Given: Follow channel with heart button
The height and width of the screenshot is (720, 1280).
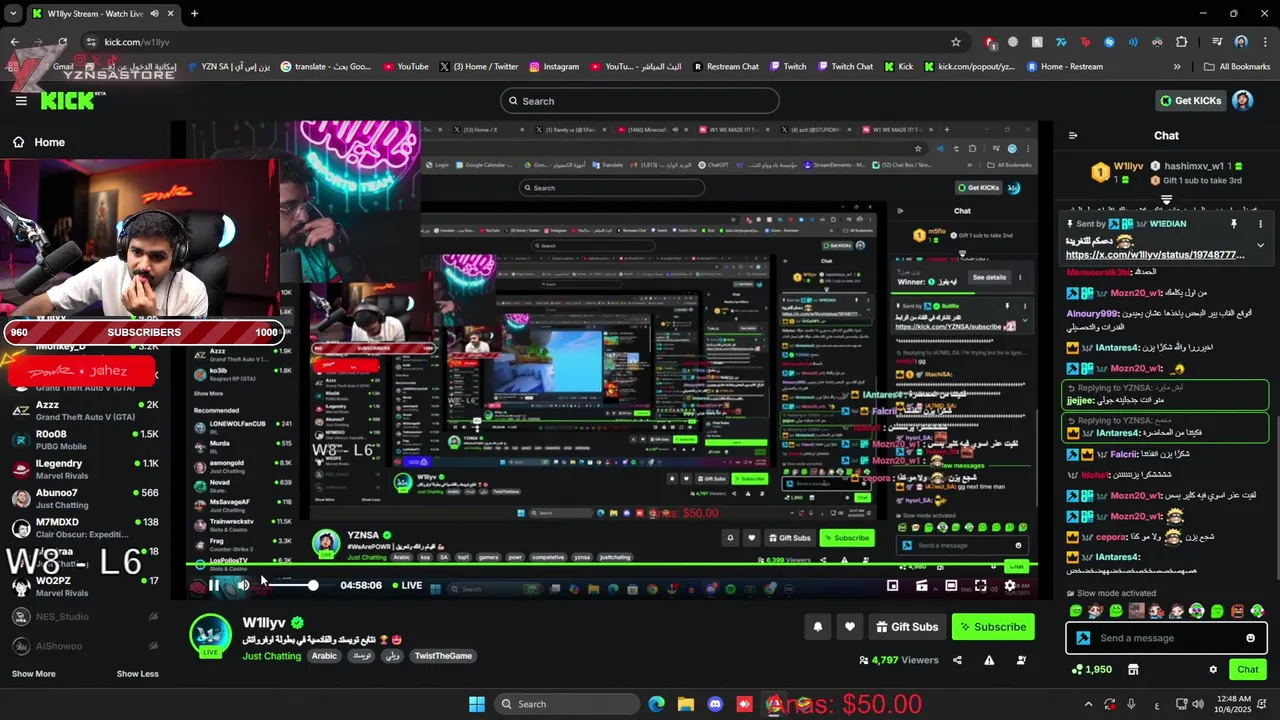Looking at the screenshot, I should 849,627.
